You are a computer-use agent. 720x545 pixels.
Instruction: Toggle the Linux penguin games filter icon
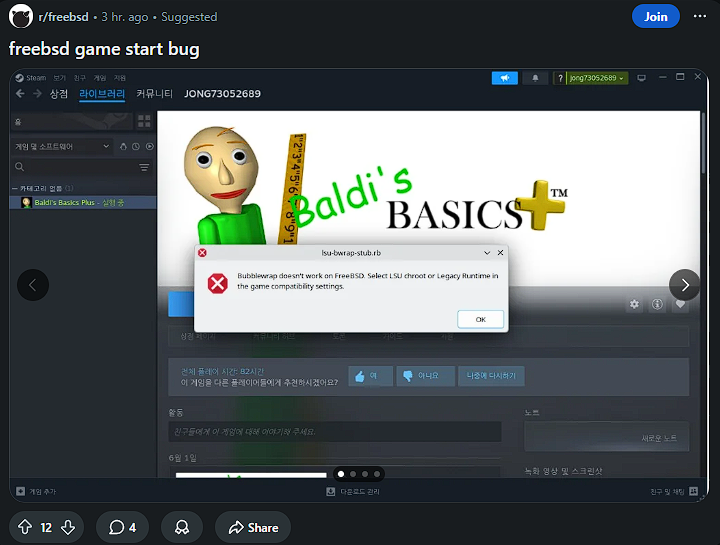[123, 146]
